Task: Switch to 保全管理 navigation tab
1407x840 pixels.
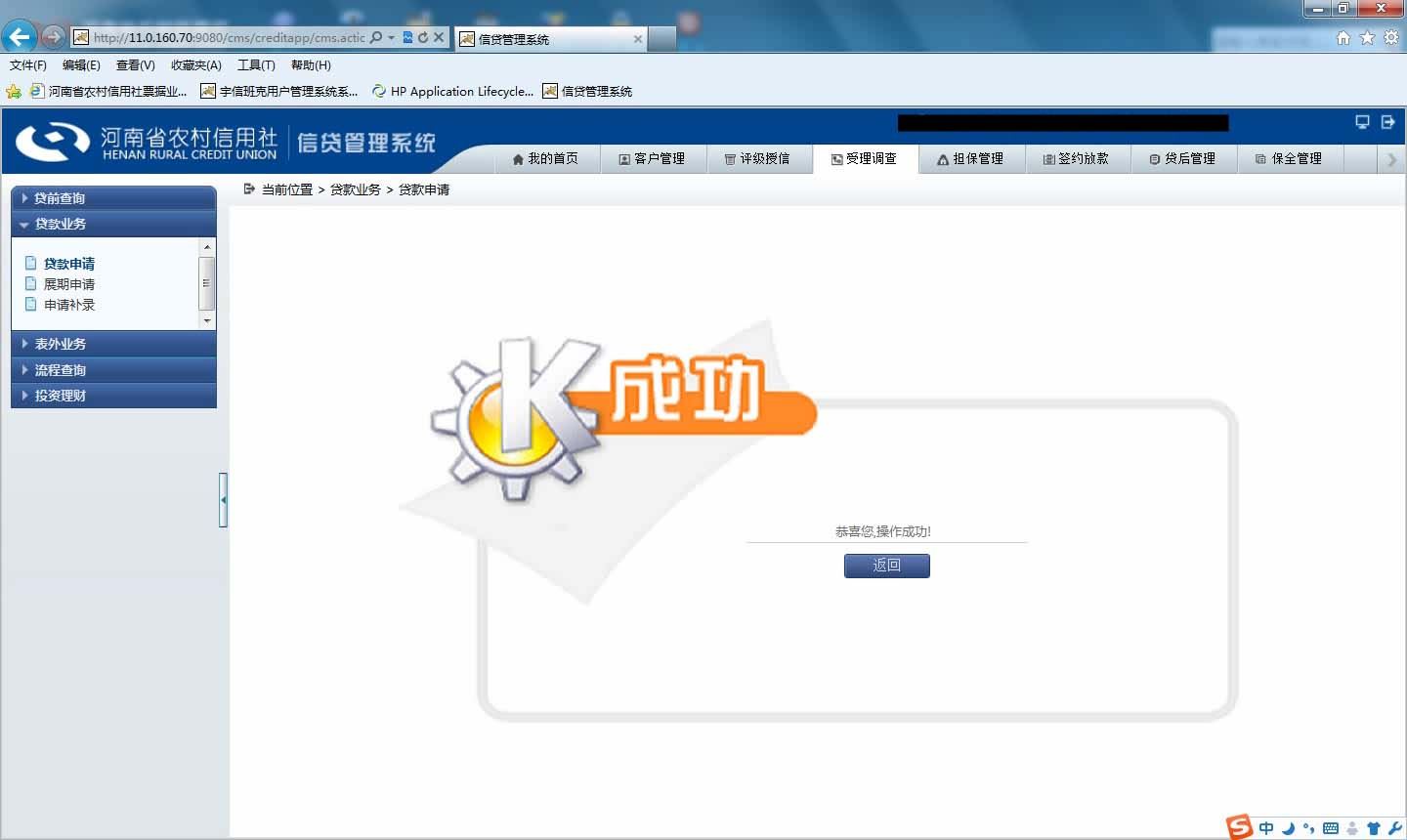Action: click(x=1290, y=158)
